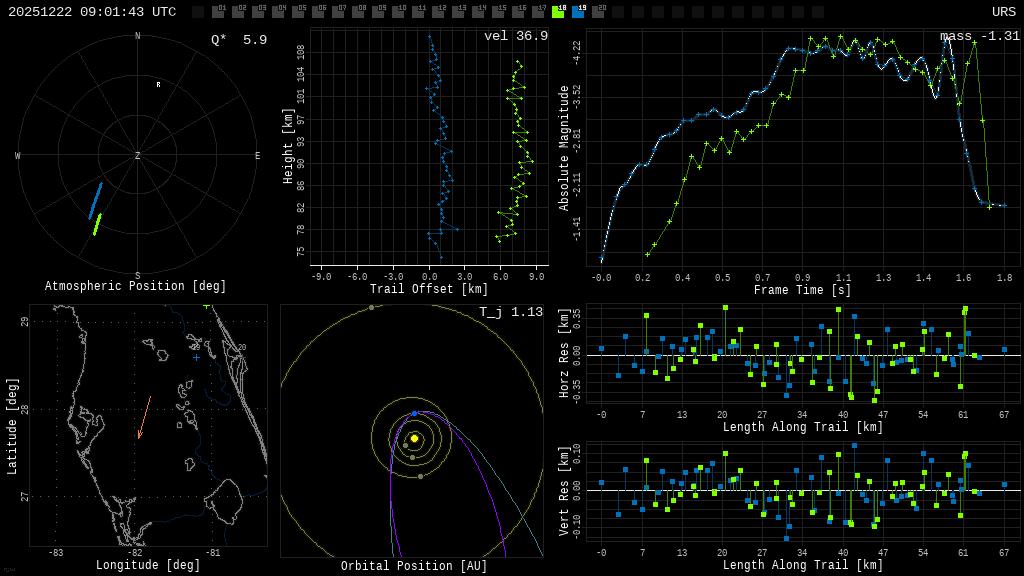Click the green meteor trail in sky plot

(x=97, y=225)
